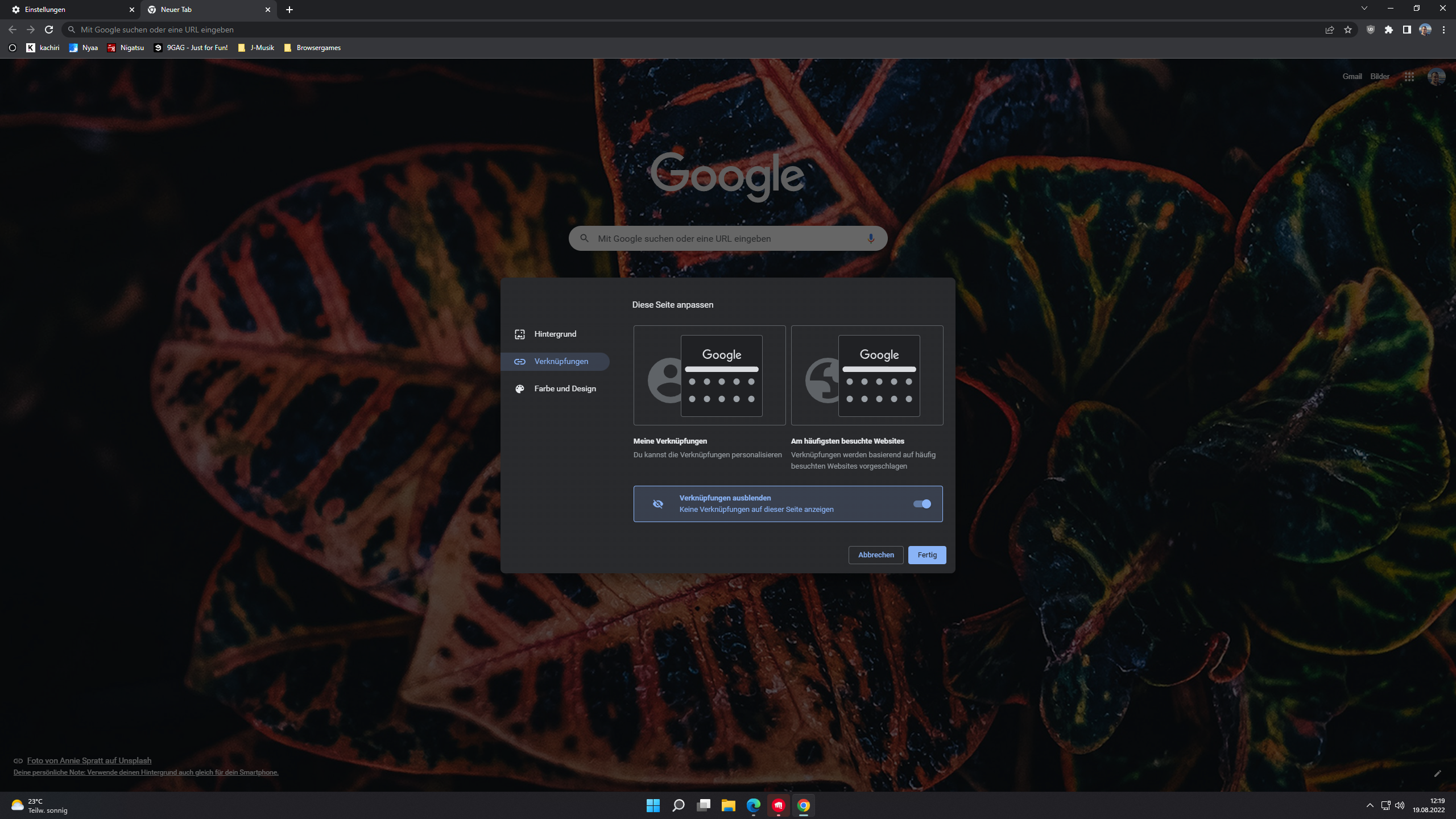Open Farbe und Design section
The height and width of the screenshot is (819, 1456).
(564, 388)
